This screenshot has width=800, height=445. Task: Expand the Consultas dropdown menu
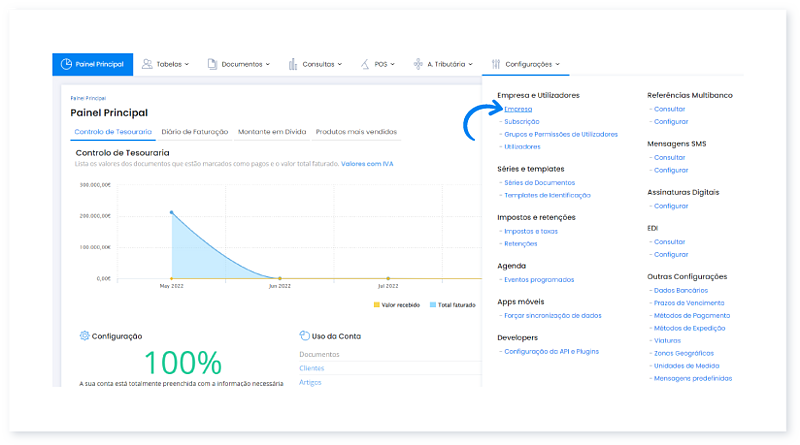340,65
